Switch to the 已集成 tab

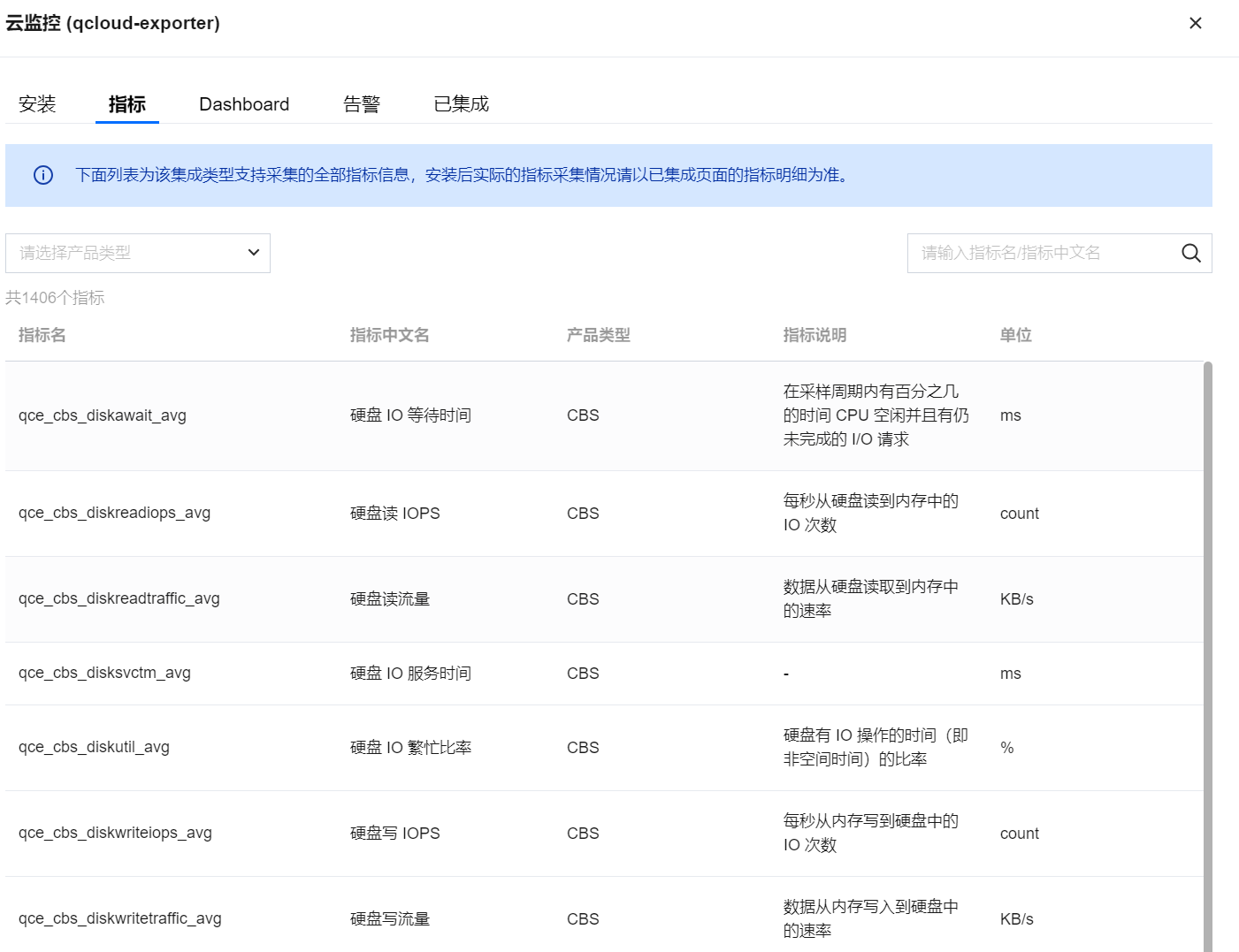tap(461, 104)
